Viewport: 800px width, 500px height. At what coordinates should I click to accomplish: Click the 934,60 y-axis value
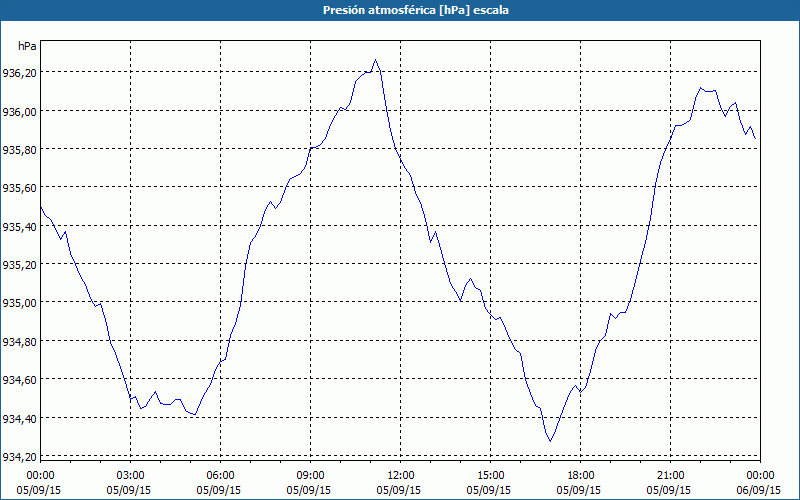[x=18, y=380]
